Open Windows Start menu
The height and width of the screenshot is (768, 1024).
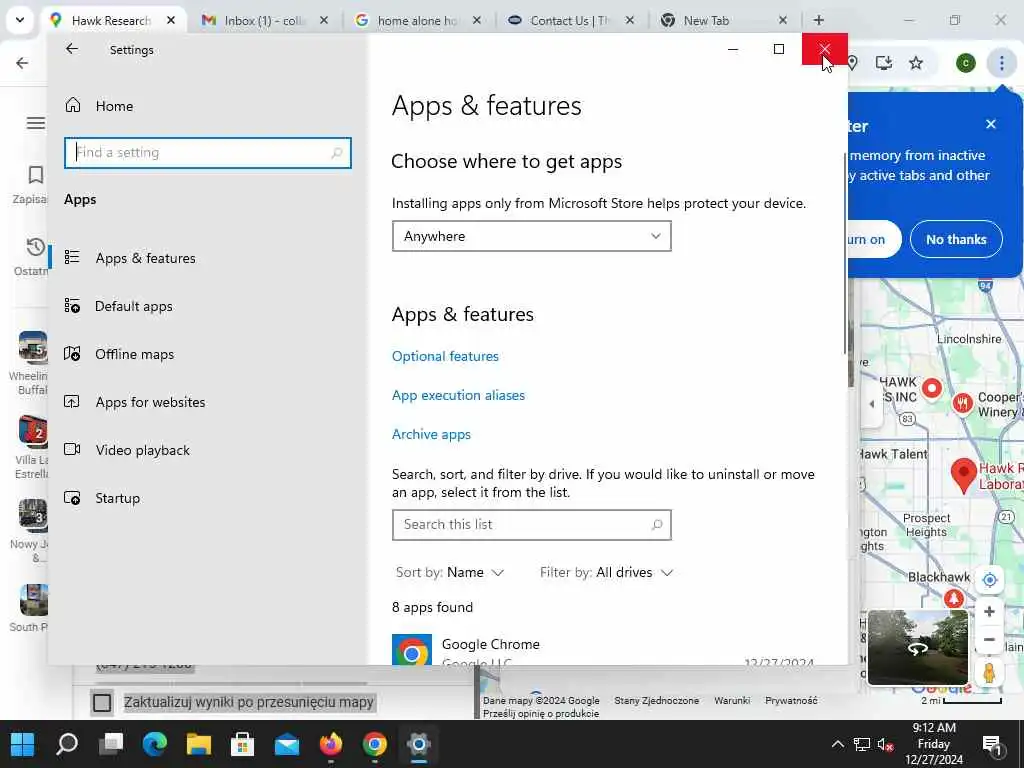pos(23,744)
